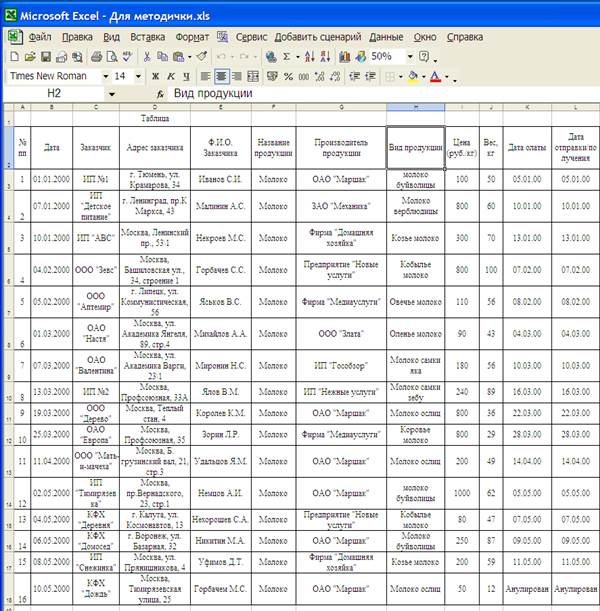
Task: Open the Вид menu
Action: pos(111,37)
